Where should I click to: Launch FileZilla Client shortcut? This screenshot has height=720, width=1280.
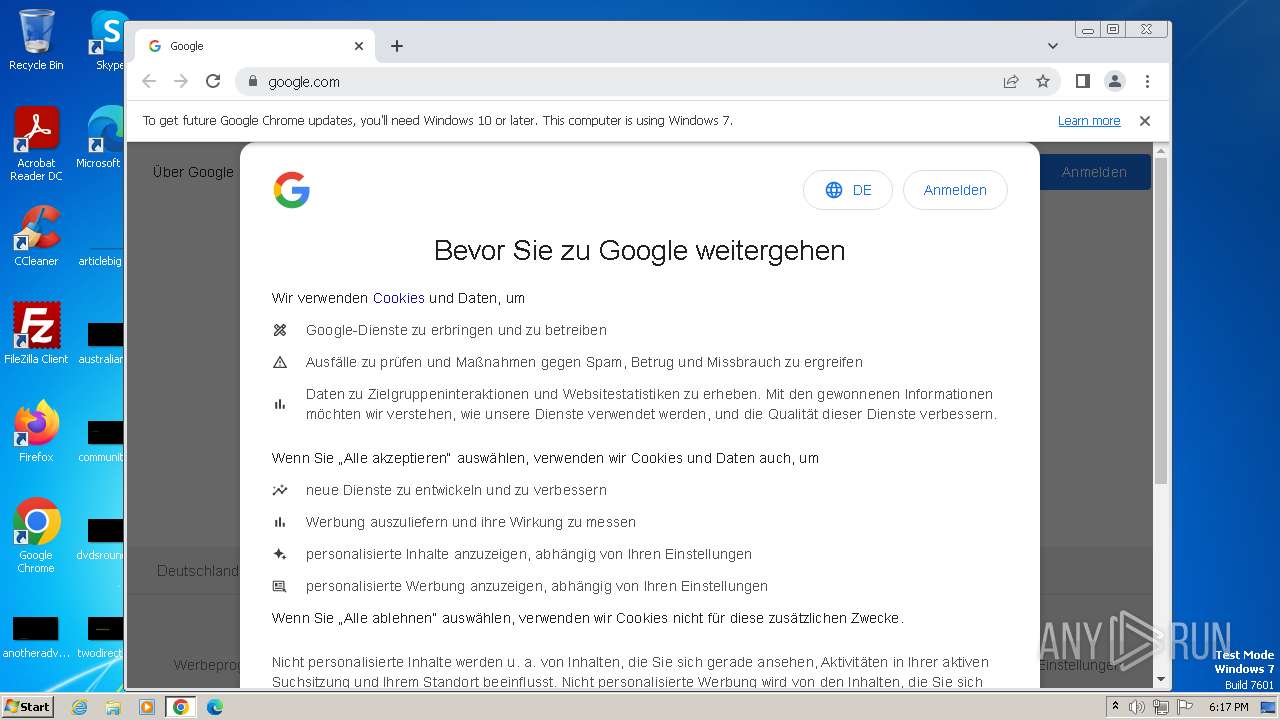coord(36,334)
